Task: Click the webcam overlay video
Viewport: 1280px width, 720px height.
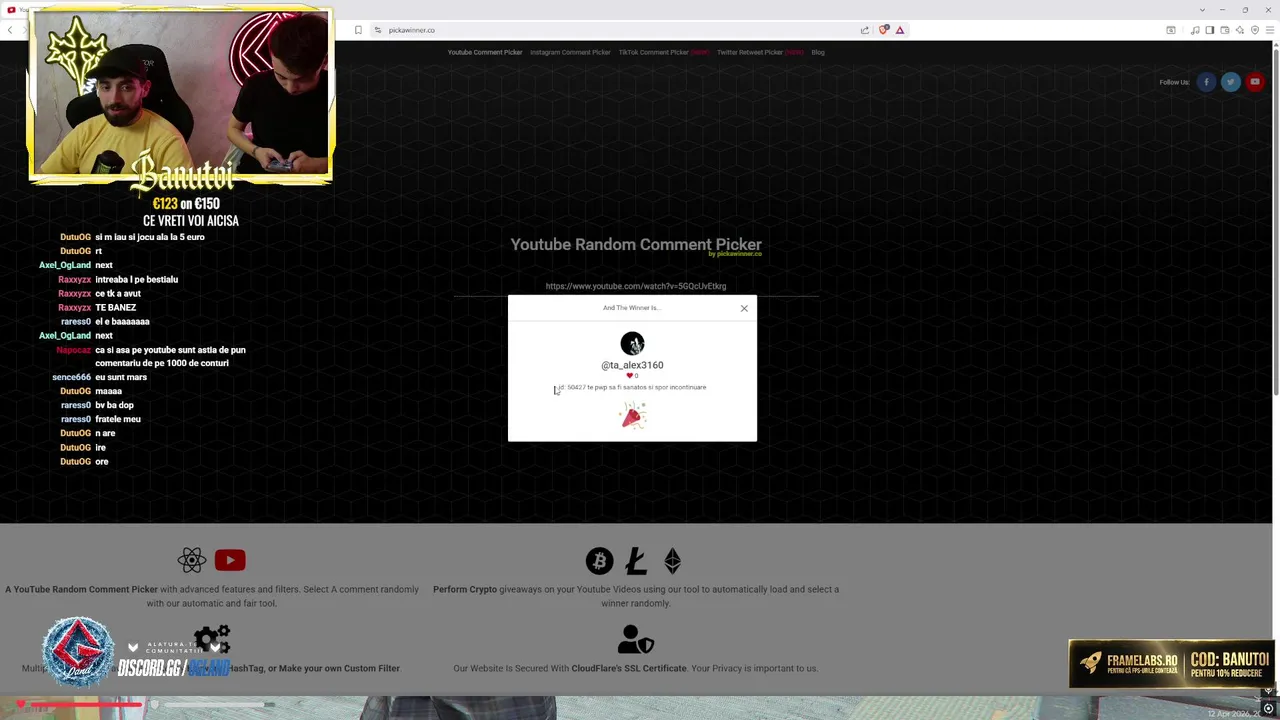Action: click(x=180, y=93)
